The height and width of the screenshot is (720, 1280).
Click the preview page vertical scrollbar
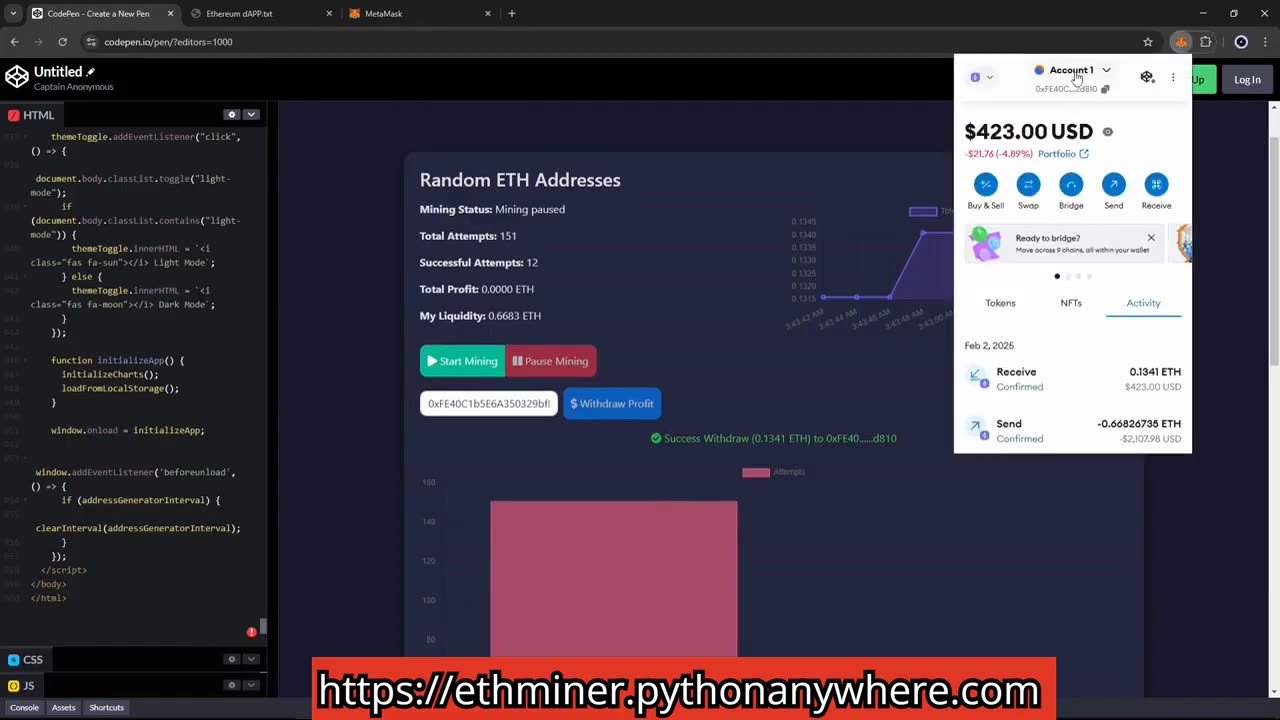pyautogui.click(x=1274, y=250)
